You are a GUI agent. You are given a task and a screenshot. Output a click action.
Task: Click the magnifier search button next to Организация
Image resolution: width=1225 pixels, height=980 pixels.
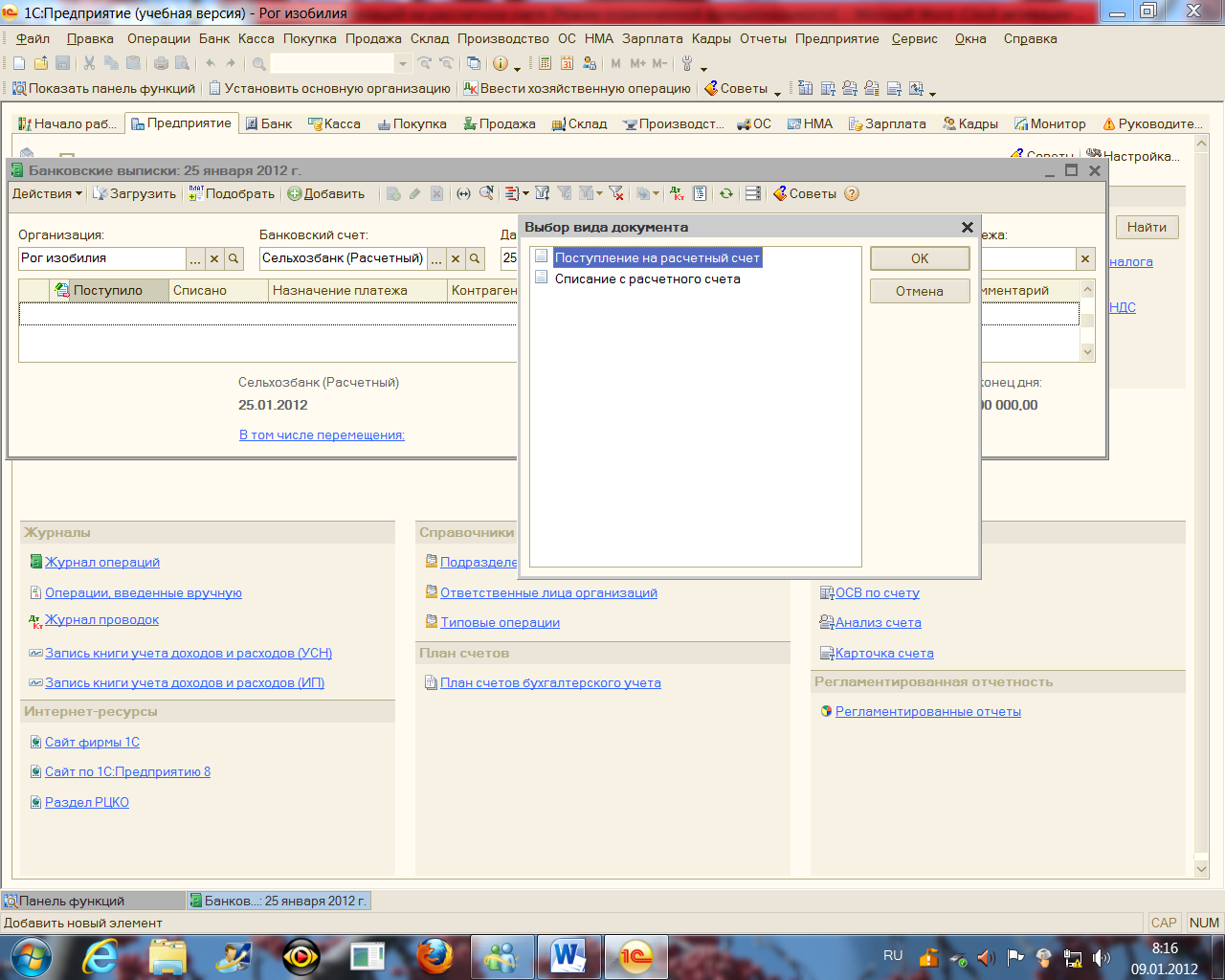click(x=234, y=258)
